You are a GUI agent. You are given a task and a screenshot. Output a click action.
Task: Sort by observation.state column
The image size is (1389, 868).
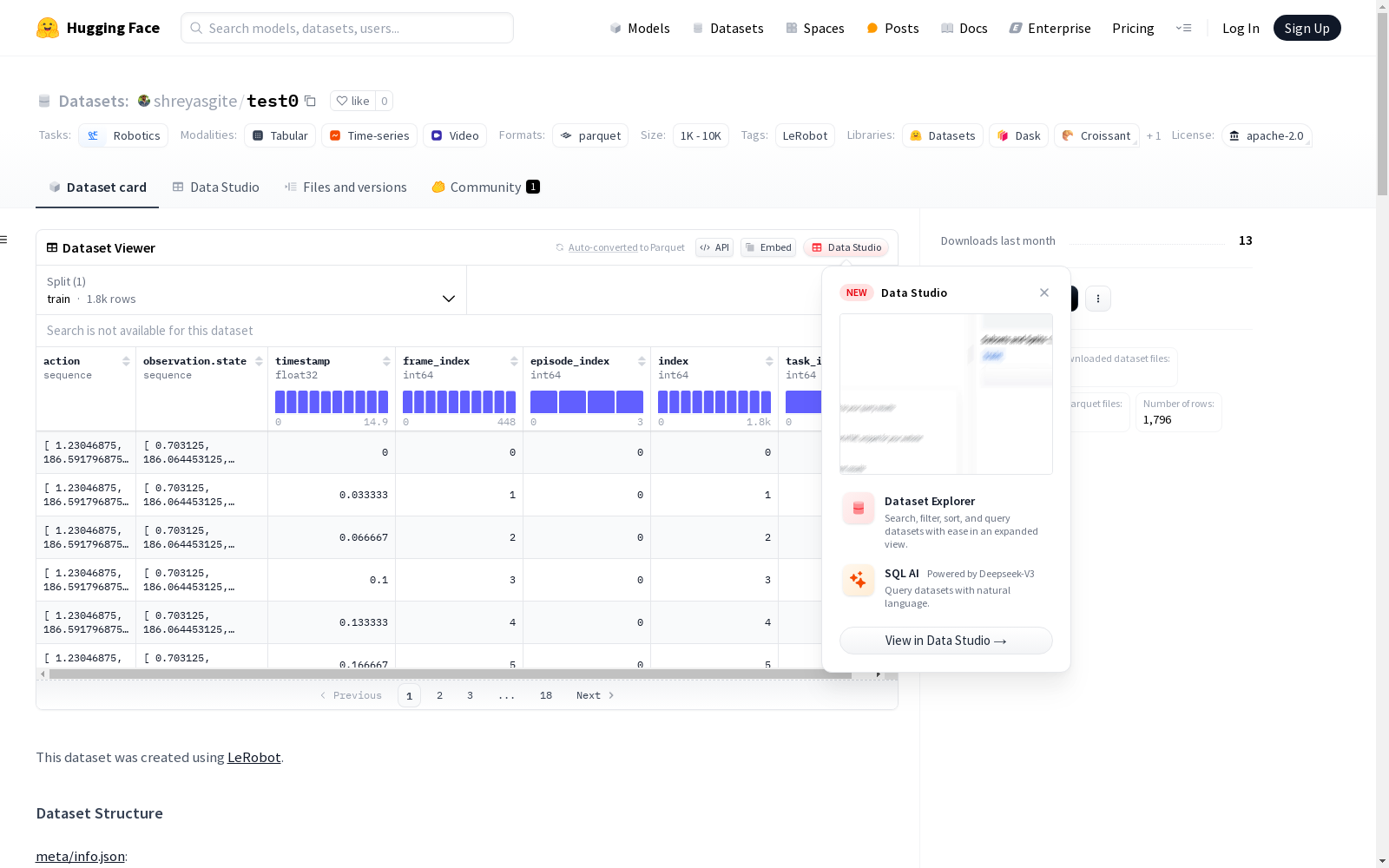click(x=260, y=361)
